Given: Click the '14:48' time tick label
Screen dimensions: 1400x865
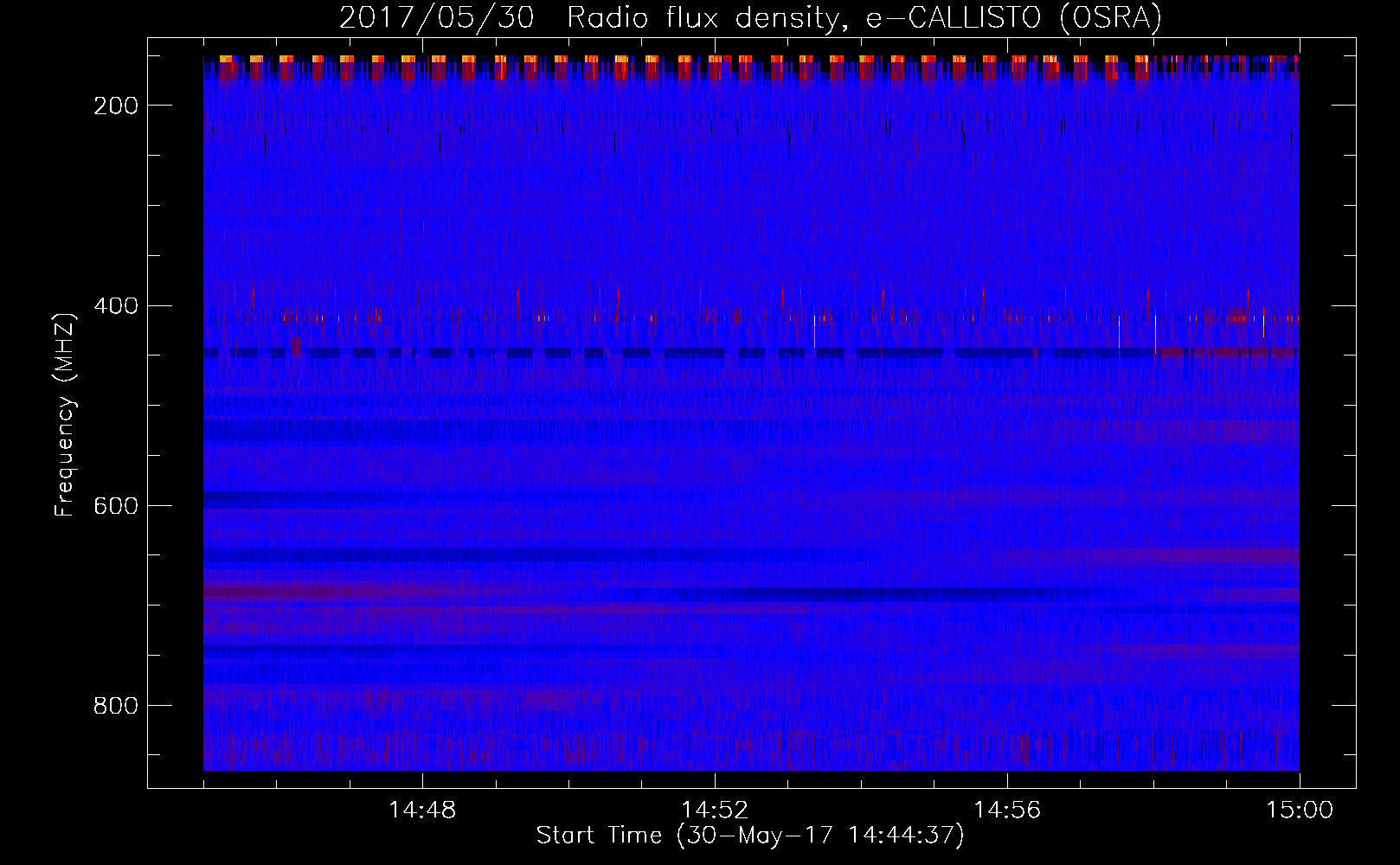Looking at the screenshot, I should point(422,811).
